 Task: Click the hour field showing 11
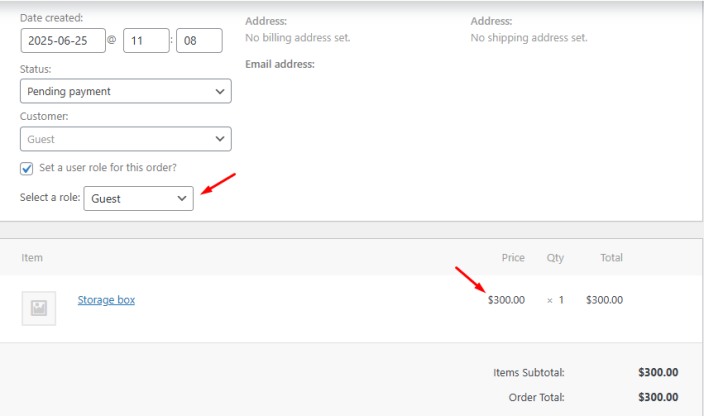(146, 42)
